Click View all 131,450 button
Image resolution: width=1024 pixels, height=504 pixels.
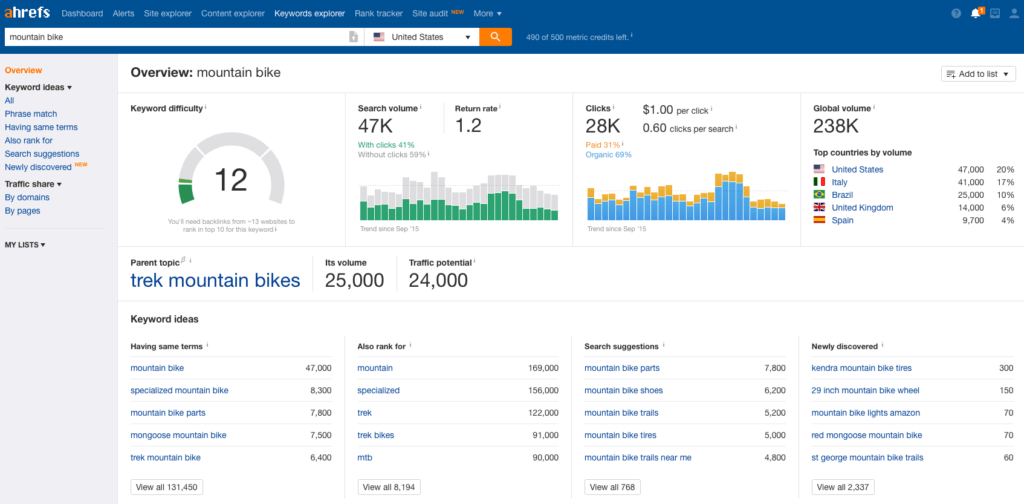pyautogui.click(x=167, y=487)
